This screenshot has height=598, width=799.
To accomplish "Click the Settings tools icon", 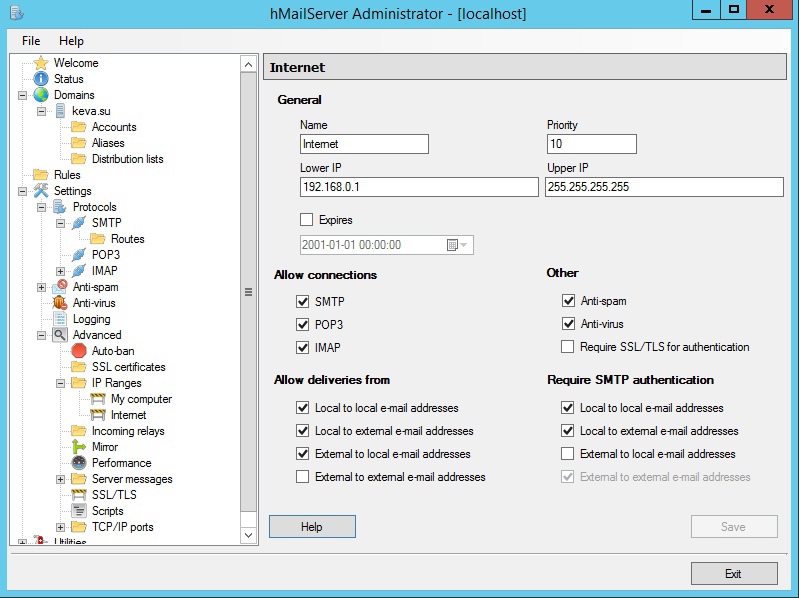I will pos(41,191).
